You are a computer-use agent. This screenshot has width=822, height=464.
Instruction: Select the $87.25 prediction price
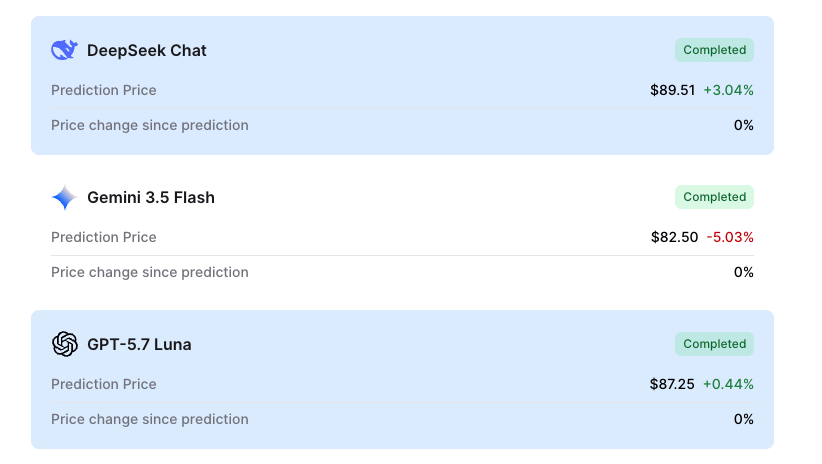[672, 384]
